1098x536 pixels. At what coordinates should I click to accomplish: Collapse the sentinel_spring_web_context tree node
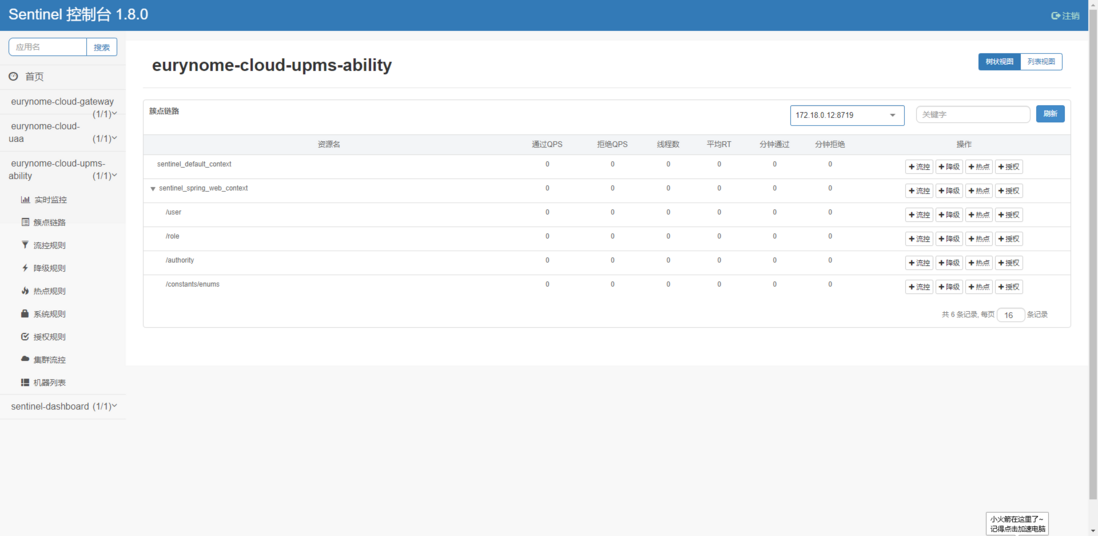[x=153, y=188]
